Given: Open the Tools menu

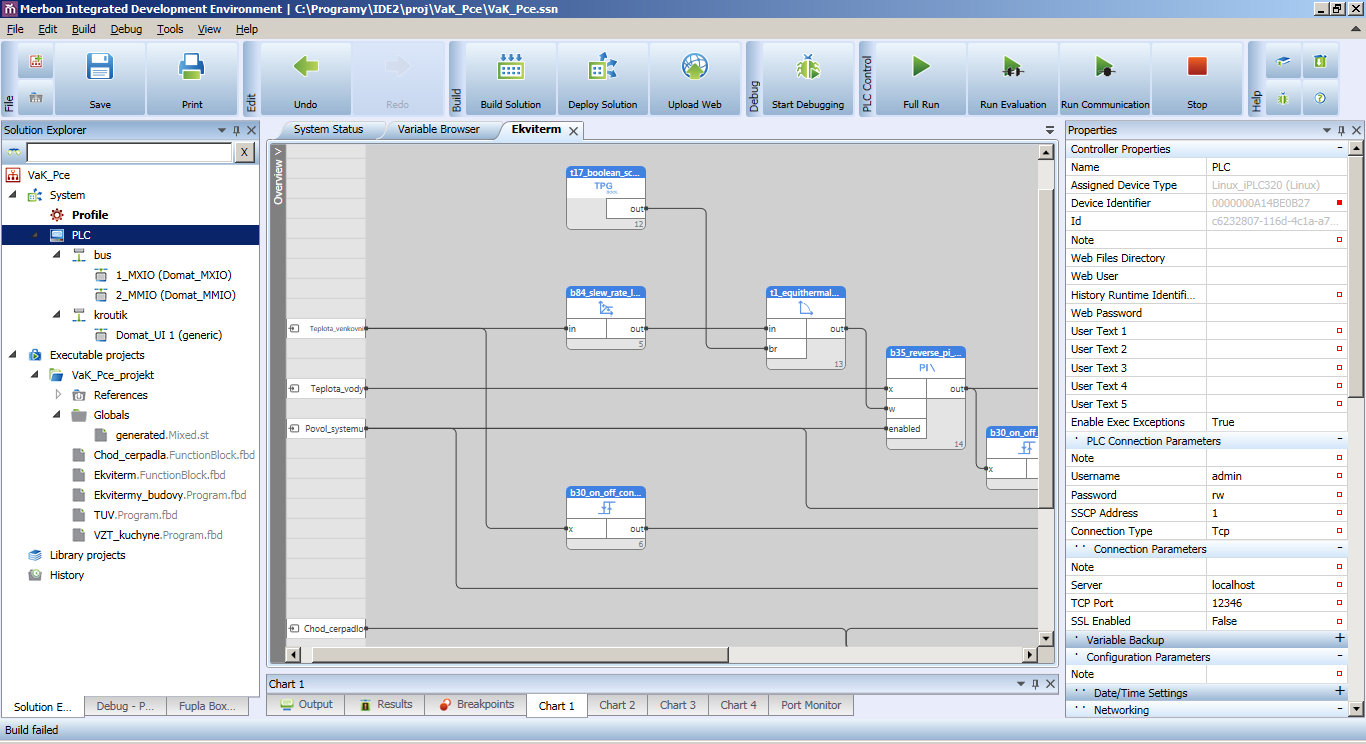Looking at the screenshot, I should pos(169,29).
